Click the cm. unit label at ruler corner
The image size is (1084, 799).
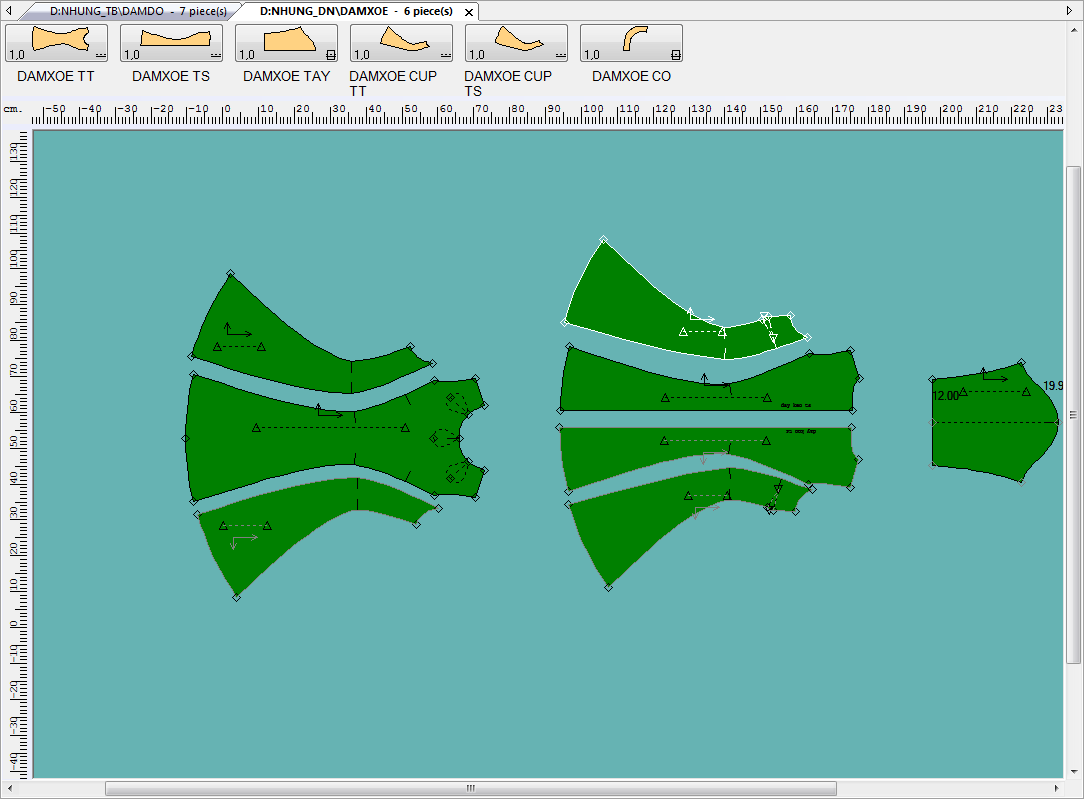click(x=13, y=107)
